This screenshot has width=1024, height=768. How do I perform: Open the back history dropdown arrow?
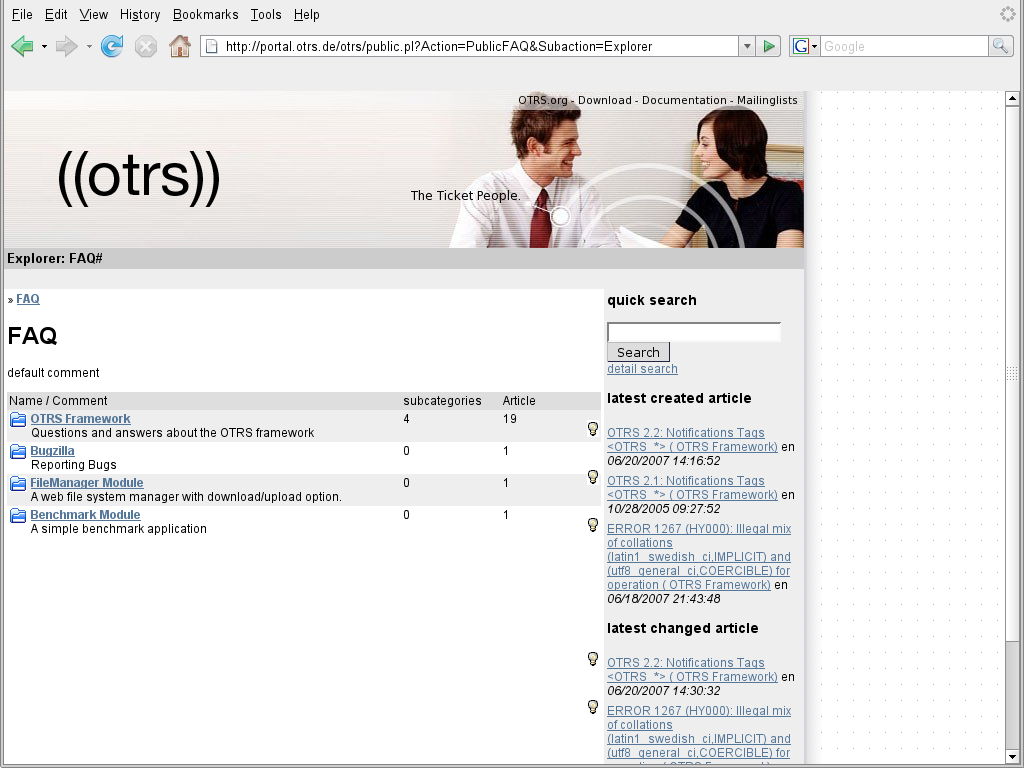pyautogui.click(x=44, y=46)
